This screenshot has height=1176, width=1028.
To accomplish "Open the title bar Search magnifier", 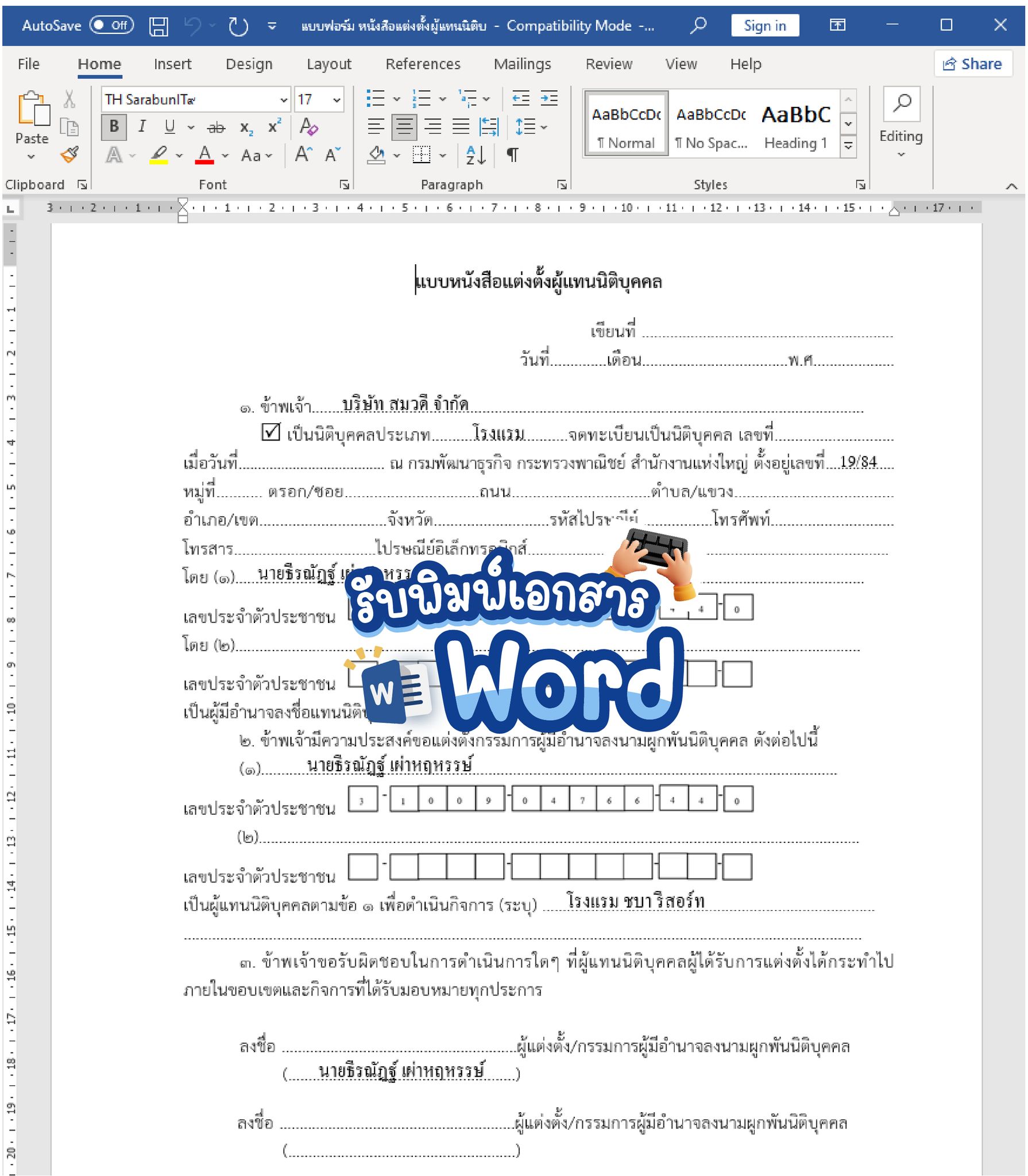I will pos(698,26).
